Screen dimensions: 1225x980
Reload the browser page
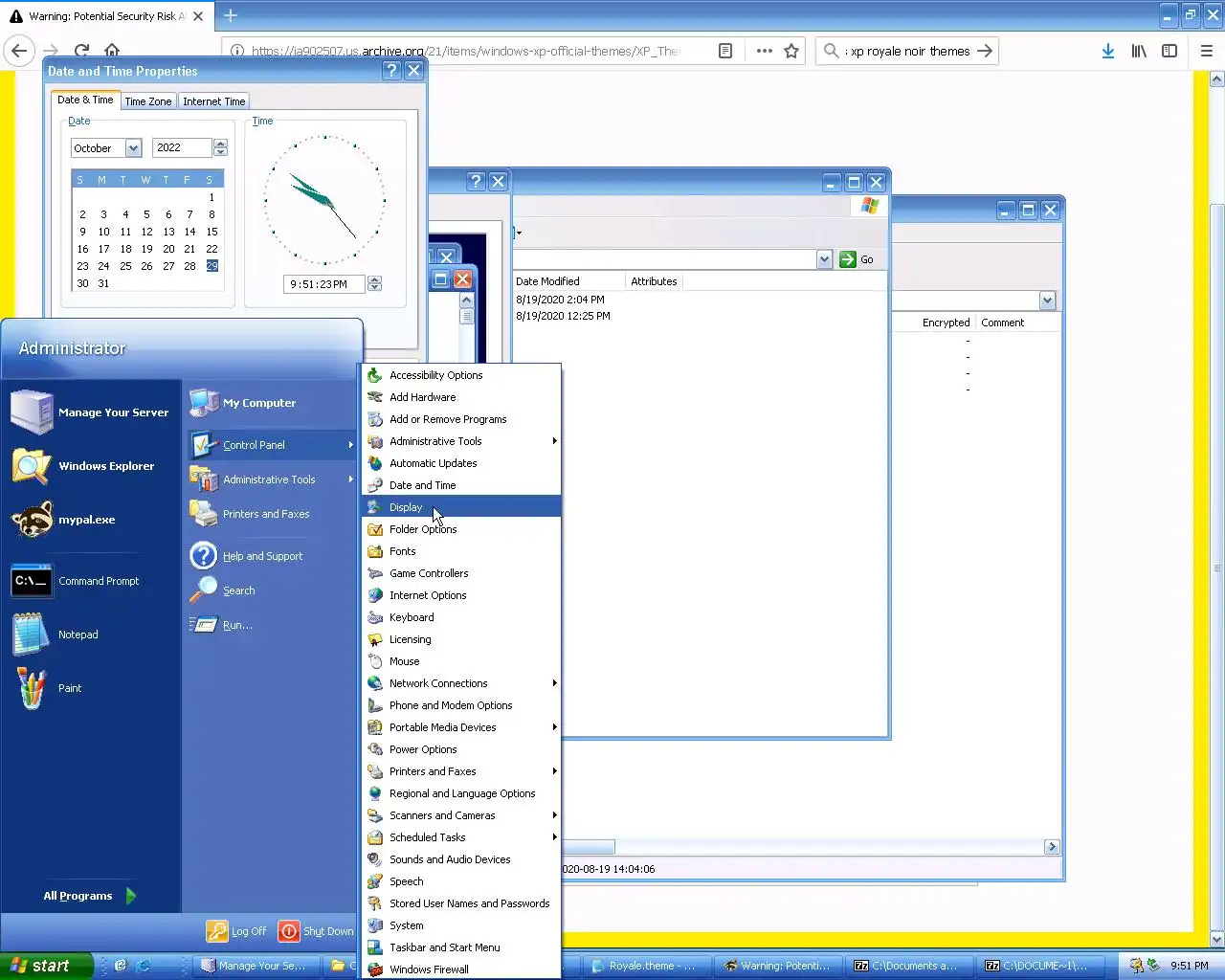click(81, 51)
